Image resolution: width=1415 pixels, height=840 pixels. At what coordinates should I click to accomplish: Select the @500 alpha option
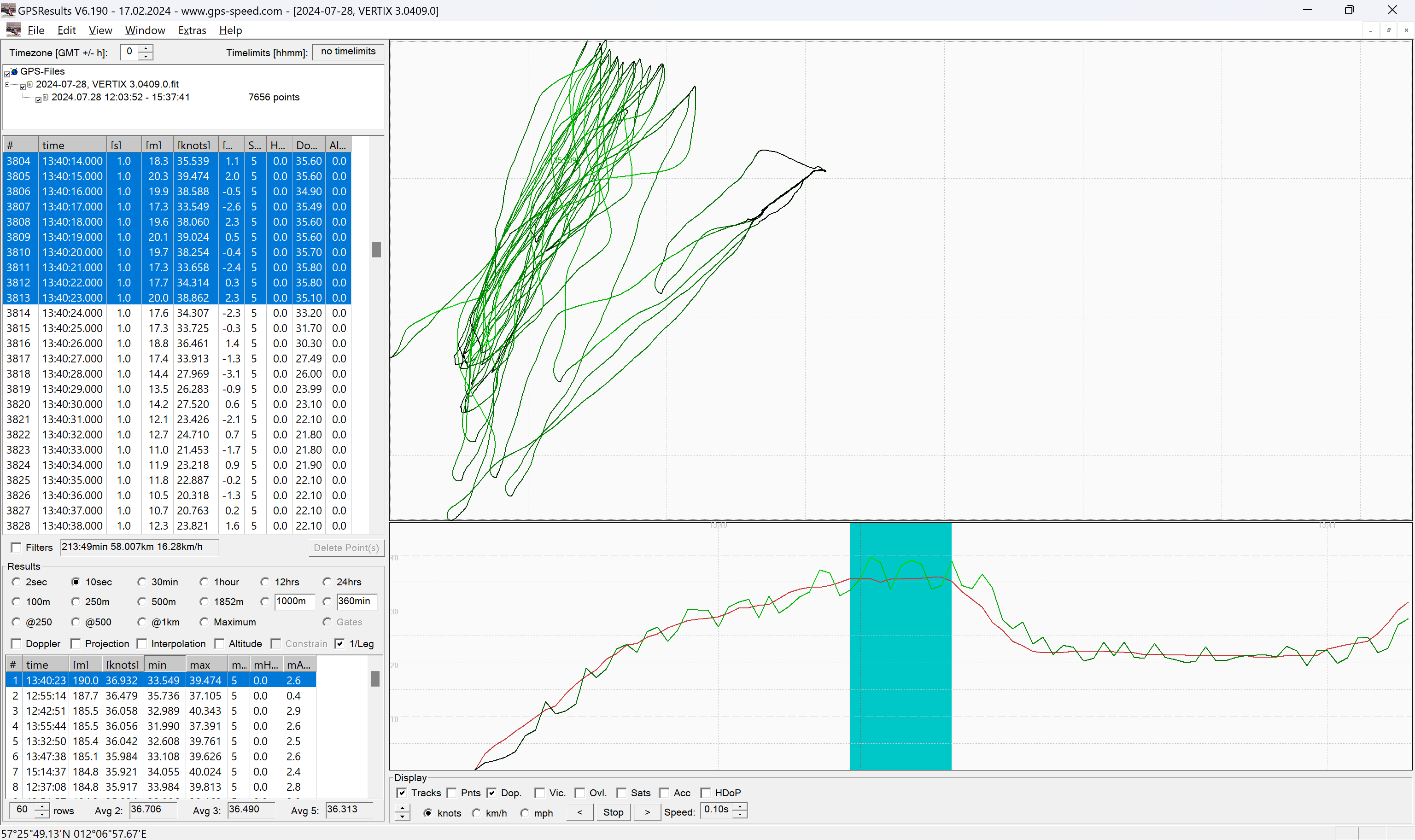pos(75,622)
